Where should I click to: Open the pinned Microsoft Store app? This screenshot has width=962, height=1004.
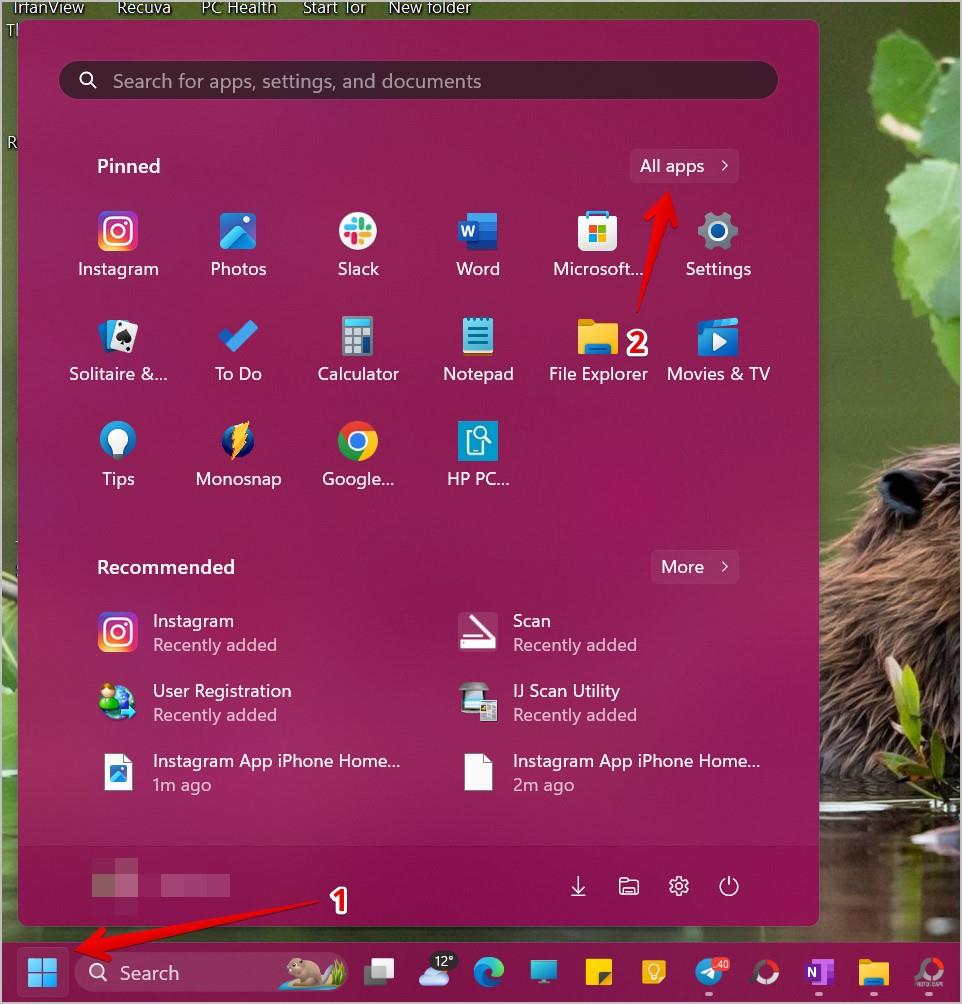(x=598, y=244)
